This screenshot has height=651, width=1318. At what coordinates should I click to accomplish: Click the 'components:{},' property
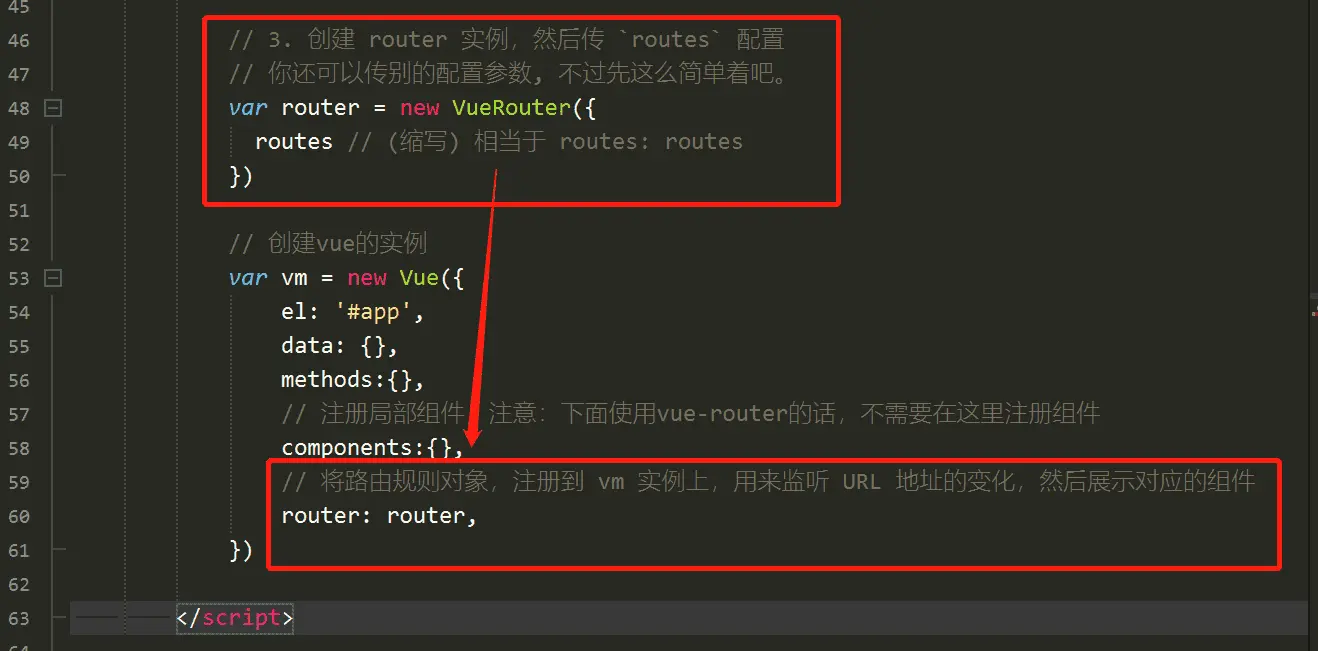click(x=372, y=448)
